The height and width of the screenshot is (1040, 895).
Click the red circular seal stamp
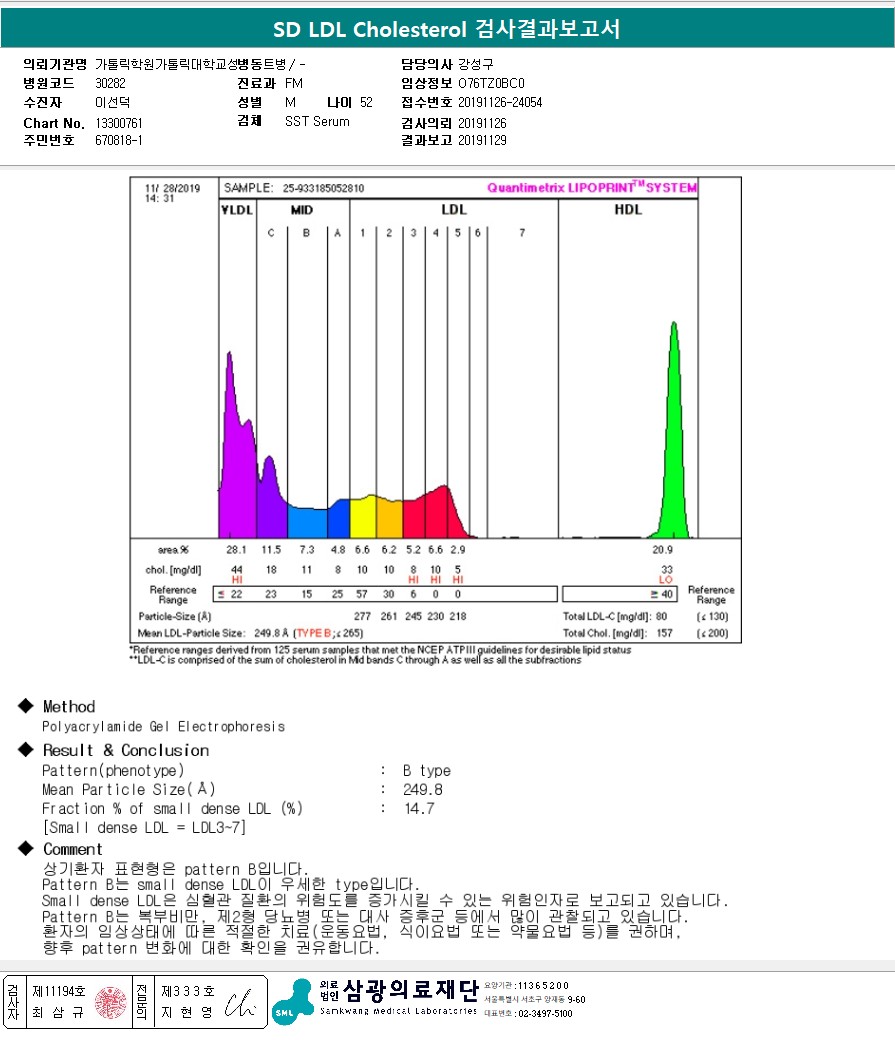point(110,1002)
